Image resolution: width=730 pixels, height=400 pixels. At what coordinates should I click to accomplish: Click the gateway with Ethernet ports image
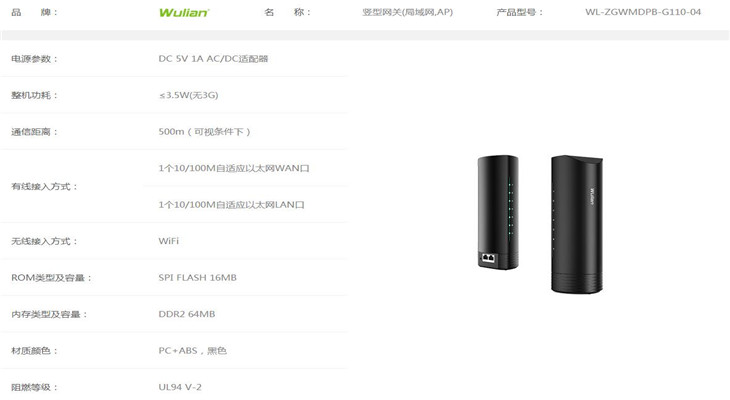click(x=498, y=212)
